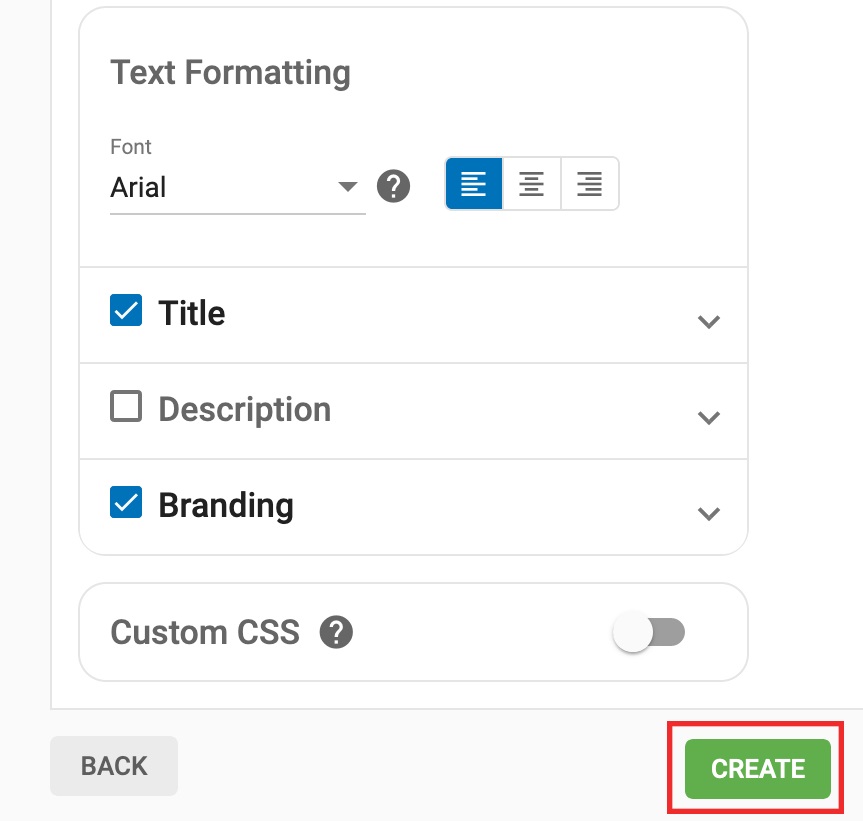Open the Arial font dropdown

point(238,187)
